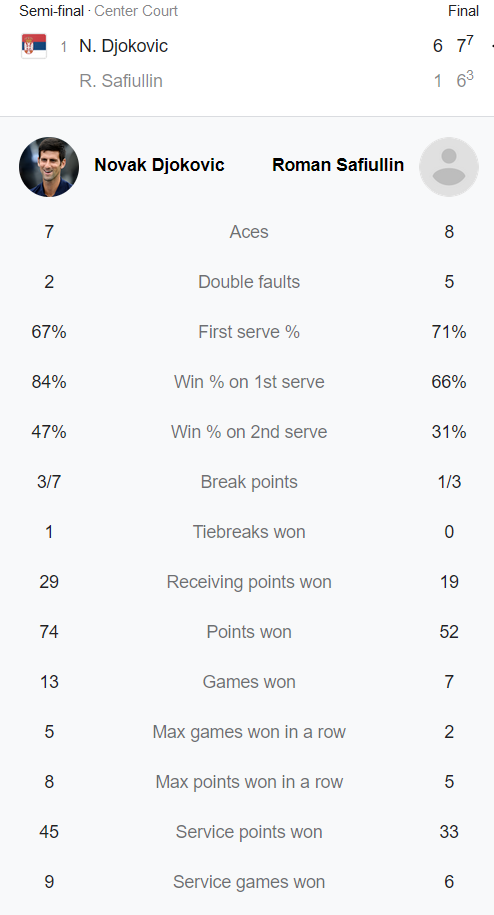This screenshot has width=494, height=915.
Task: Click the Semi-final Center Court label
Action: coord(99,11)
